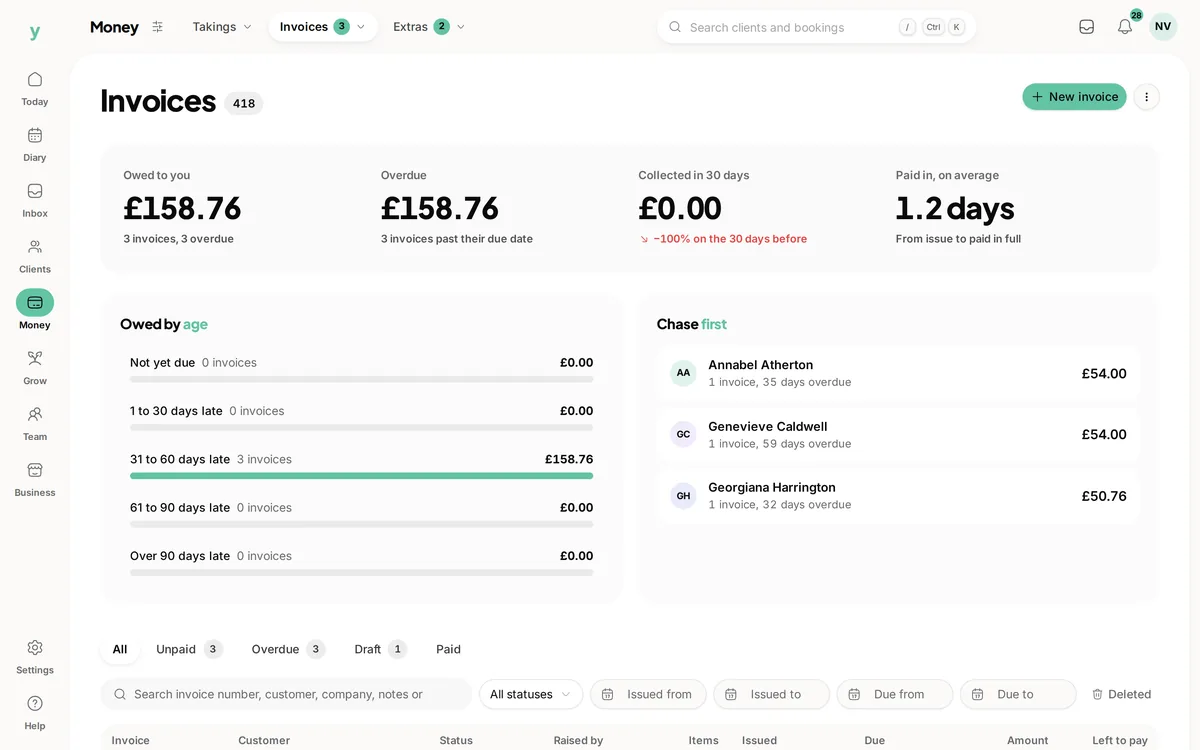1200x750 pixels.
Task: Click the 31 to 60 days green bar
Action: click(361, 476)
